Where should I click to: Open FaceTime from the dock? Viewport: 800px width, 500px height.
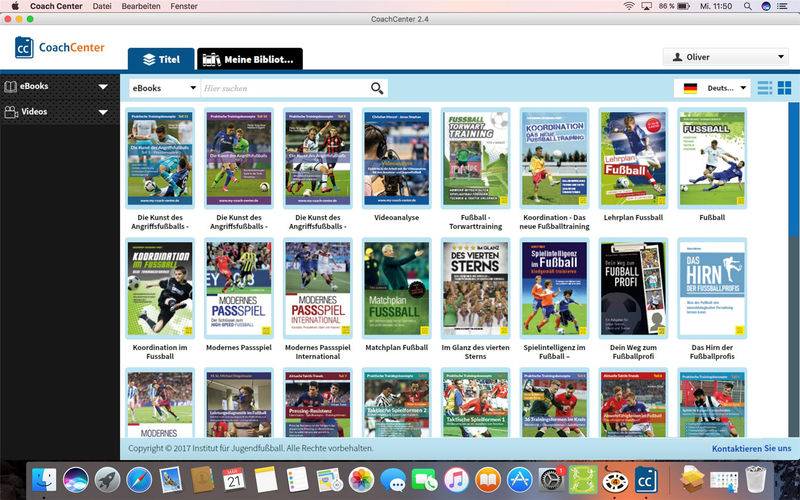coord(424,480)
